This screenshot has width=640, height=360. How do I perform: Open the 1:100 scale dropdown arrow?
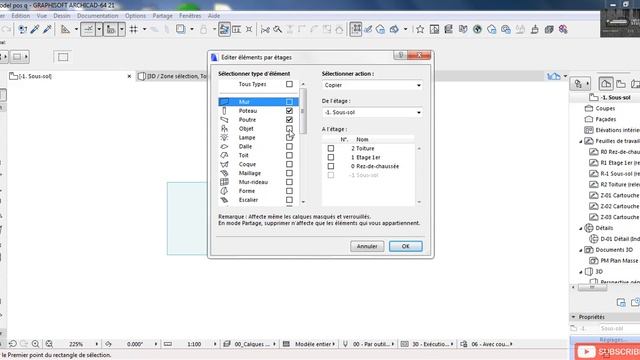click(x=215, y=344)
